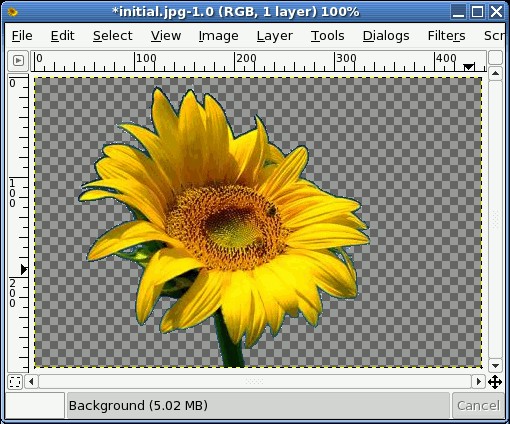Click the vertical scrollbar up arrow

495,73
